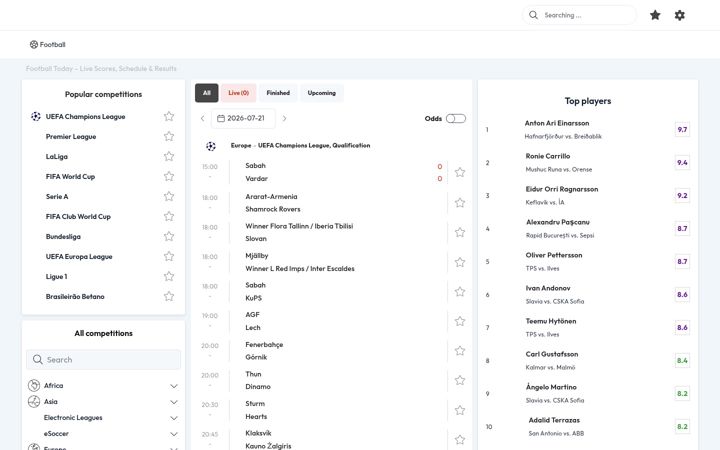Switch to the Finished tab
The width and height of the screenshot is (720, 450).
(278, 93)
